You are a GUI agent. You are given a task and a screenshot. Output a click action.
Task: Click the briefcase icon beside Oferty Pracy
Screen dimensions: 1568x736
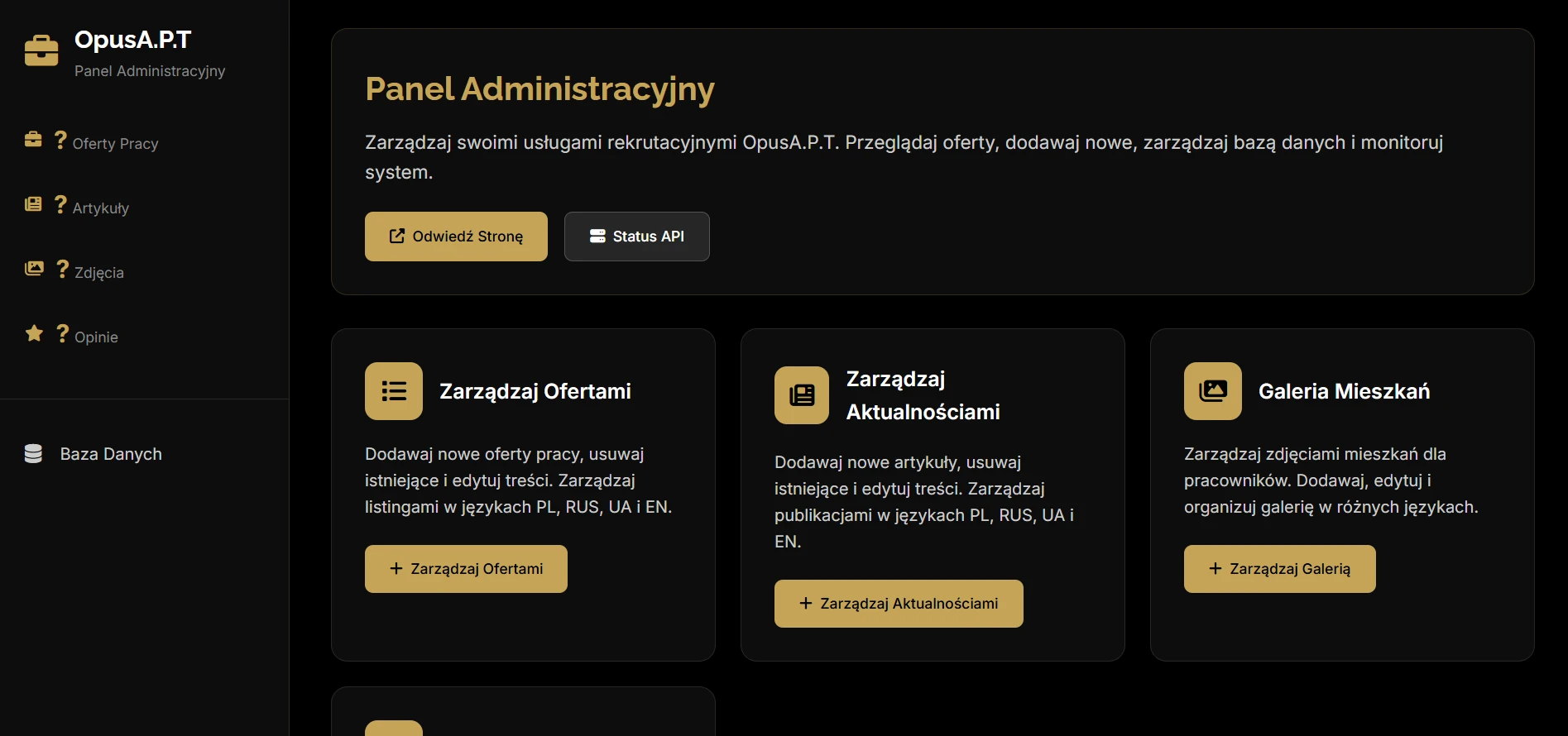pyautogui.click(x=33, y=139)
